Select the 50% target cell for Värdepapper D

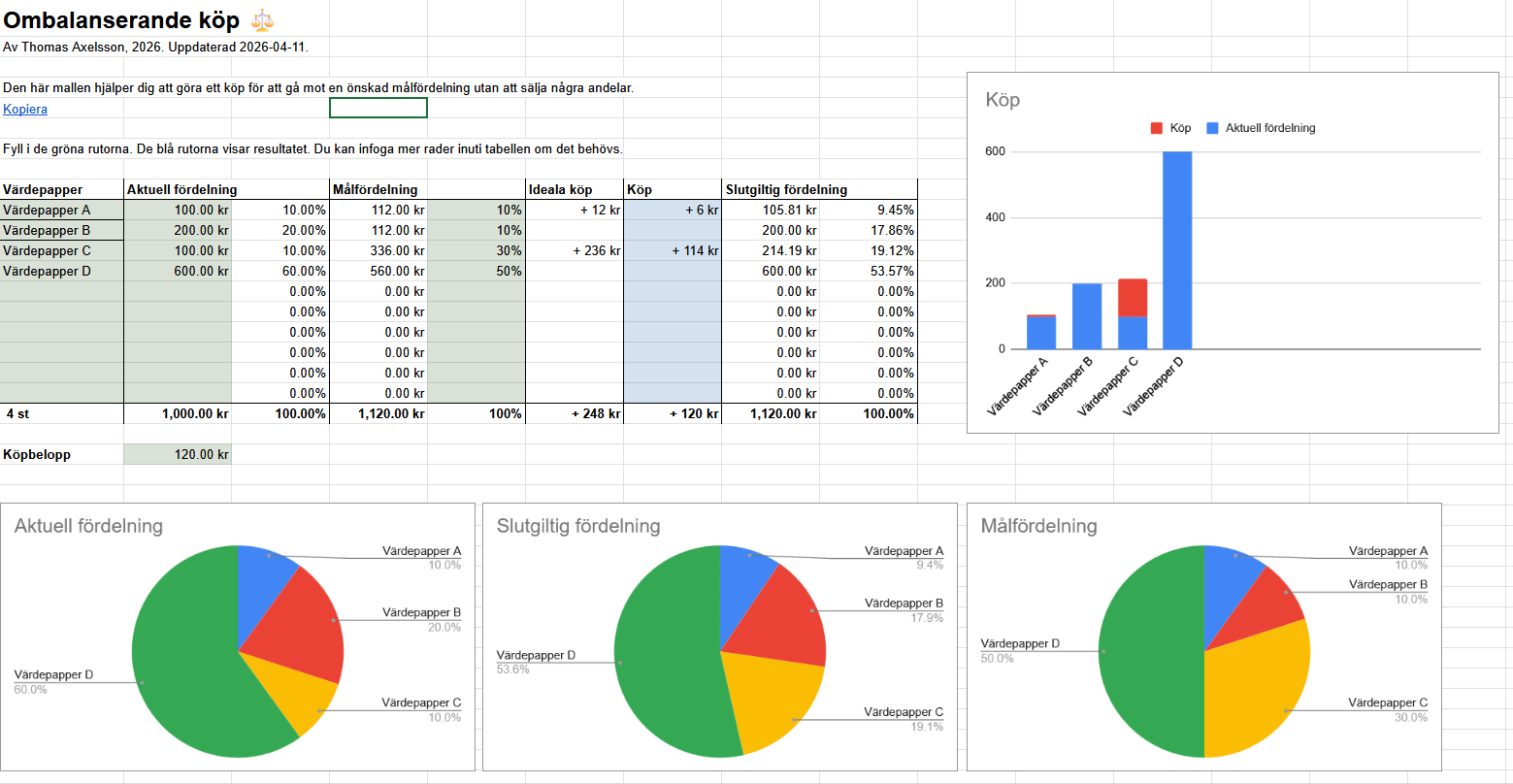pyautogui.click(x=476, y=271)
